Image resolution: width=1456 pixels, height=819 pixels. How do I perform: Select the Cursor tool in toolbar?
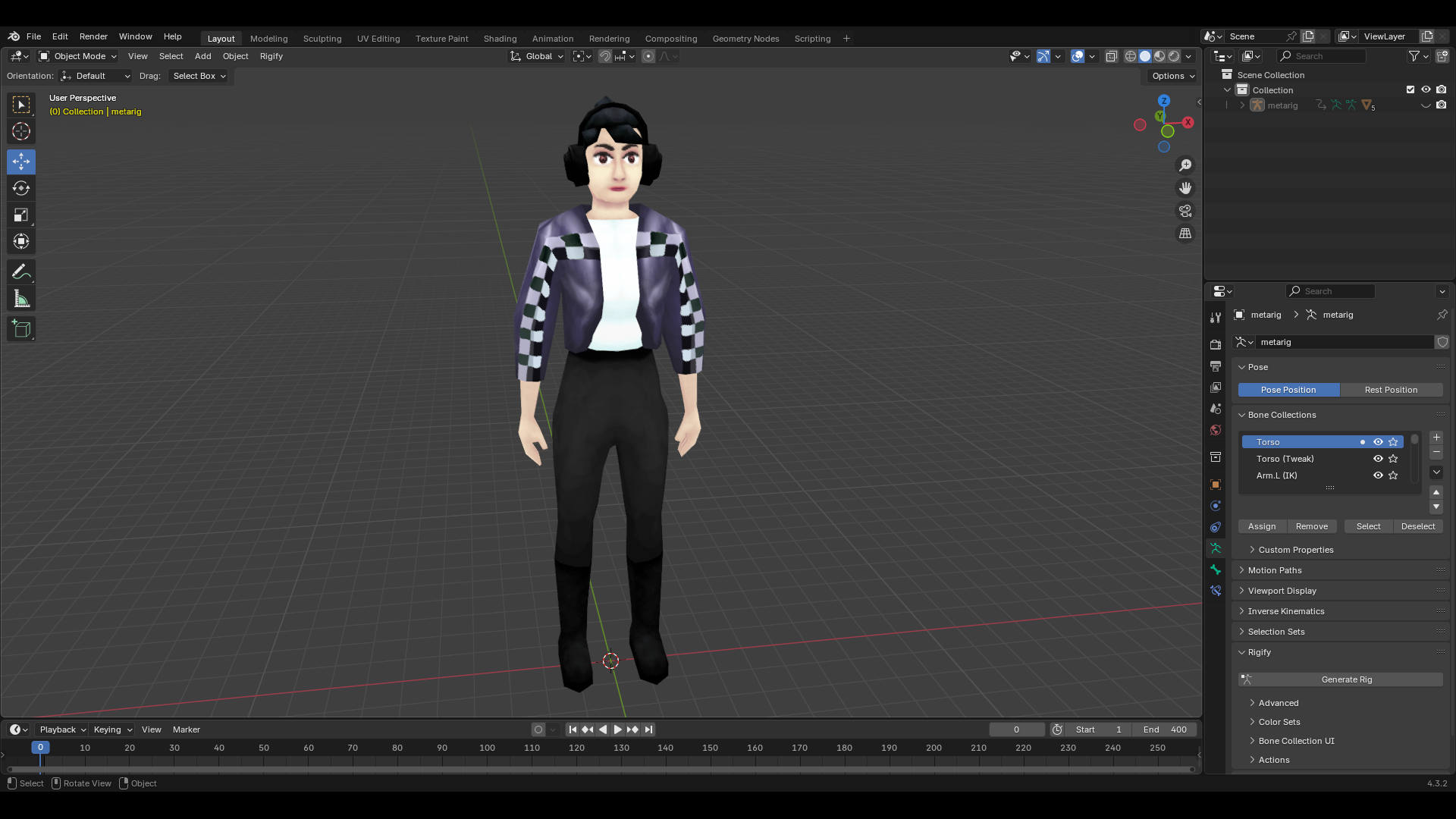tap(21, 131)
